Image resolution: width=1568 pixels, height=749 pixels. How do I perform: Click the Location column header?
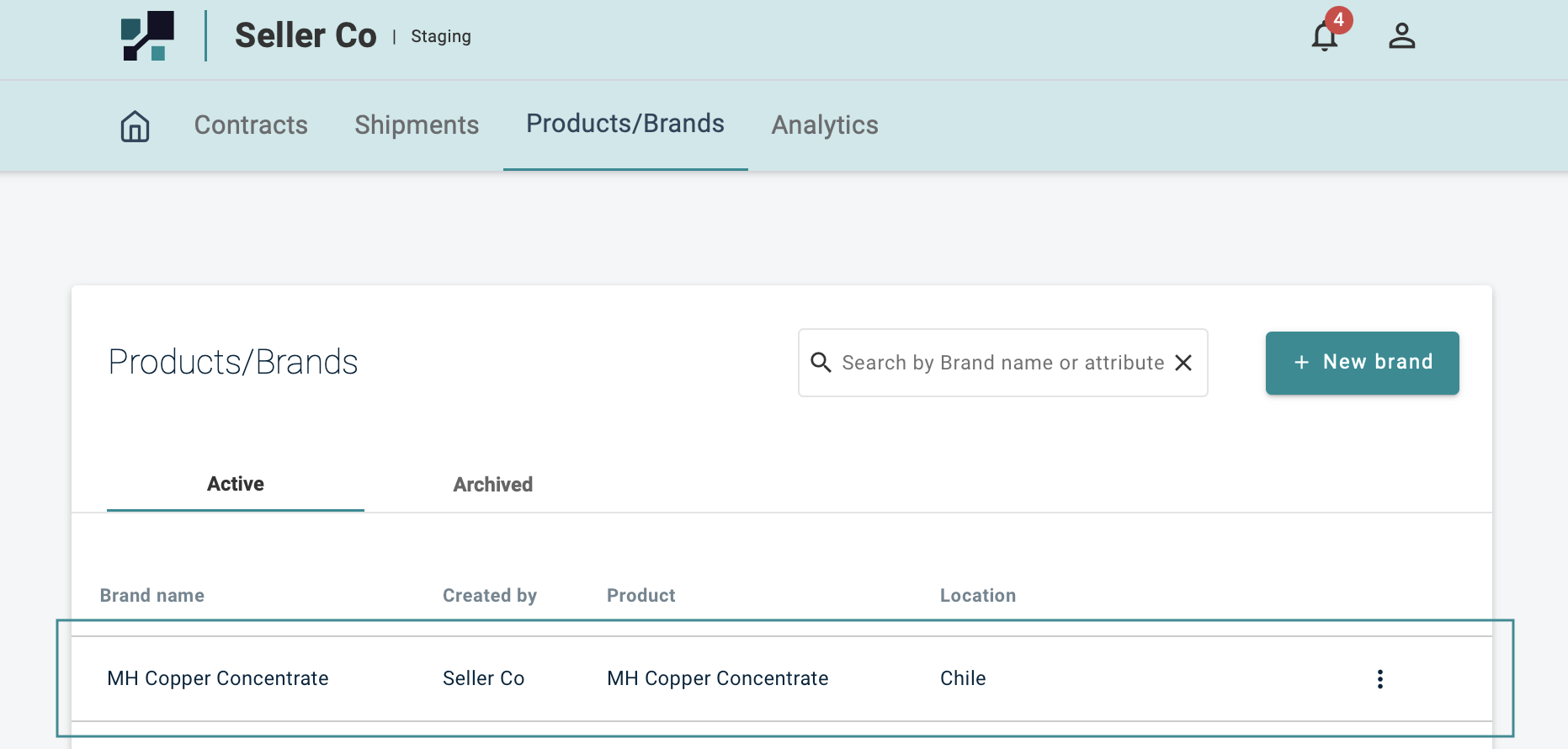[x=977, y=596]
